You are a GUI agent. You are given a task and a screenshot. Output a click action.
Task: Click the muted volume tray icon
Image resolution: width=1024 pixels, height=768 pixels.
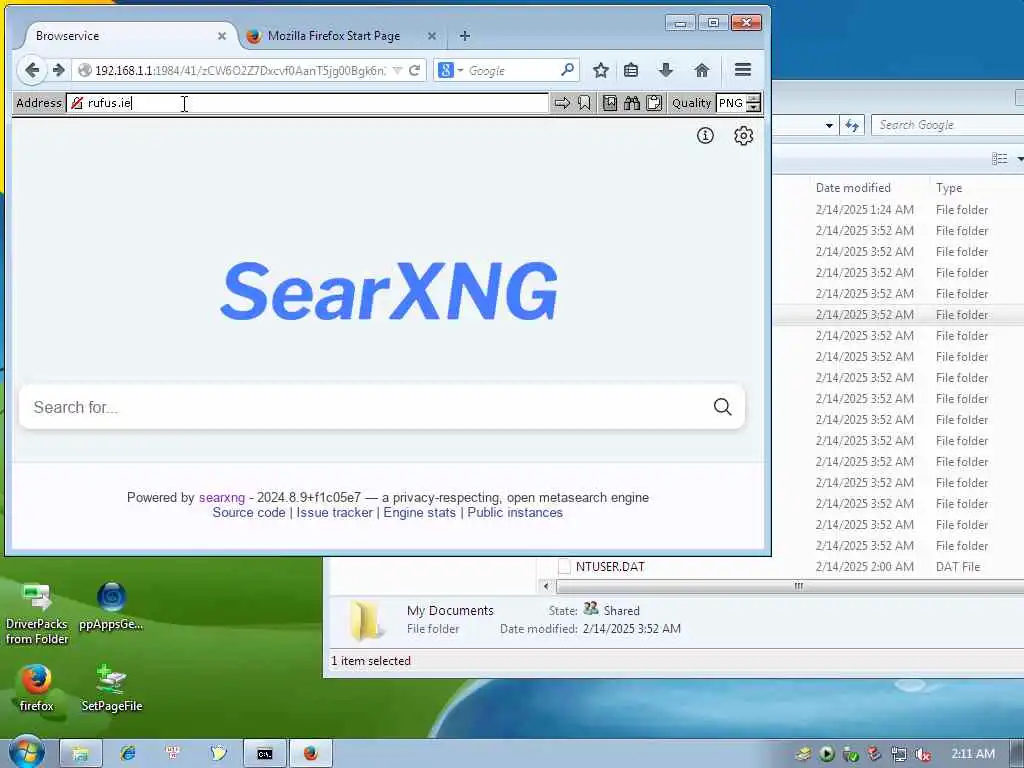point(922,754)
